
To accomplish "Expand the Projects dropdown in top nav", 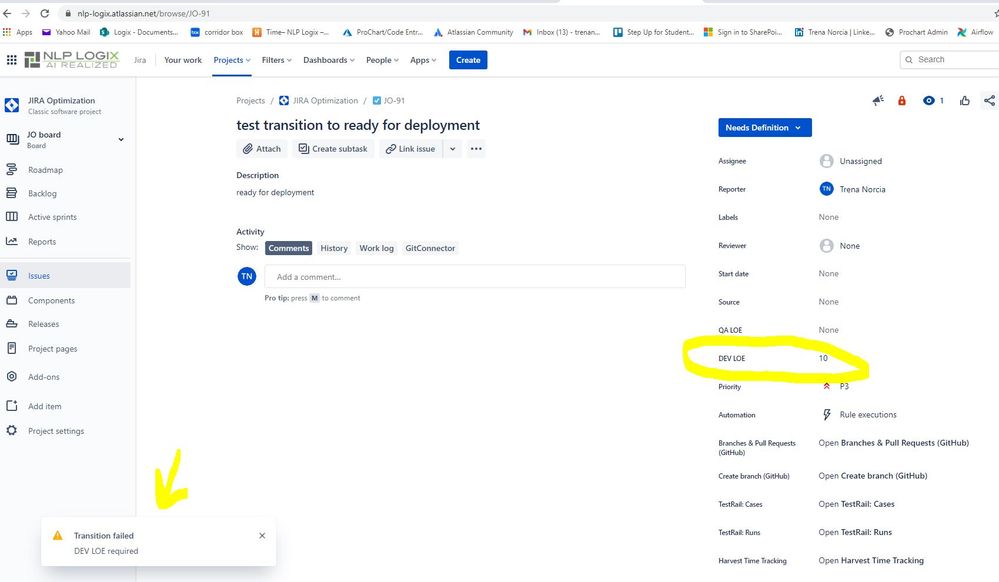I will 232,60.
